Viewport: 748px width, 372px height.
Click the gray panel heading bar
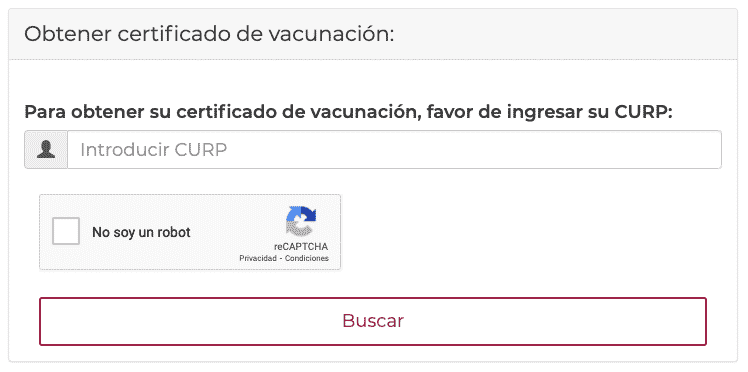tap(373, 34)
